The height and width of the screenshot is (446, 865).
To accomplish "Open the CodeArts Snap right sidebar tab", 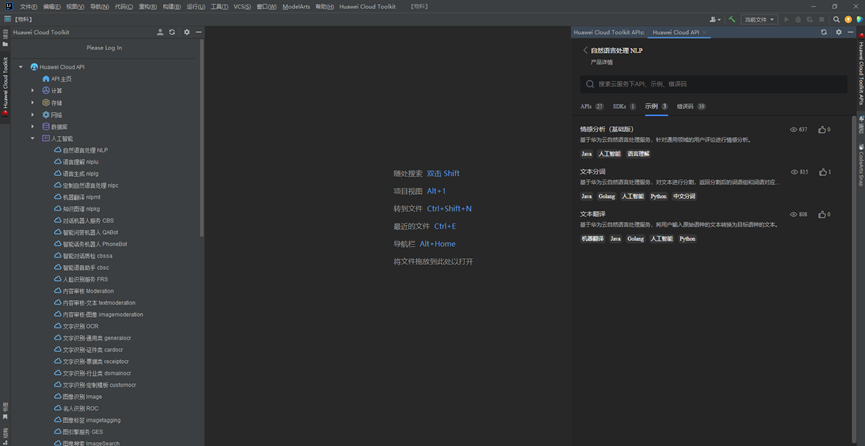I will 860,165.
